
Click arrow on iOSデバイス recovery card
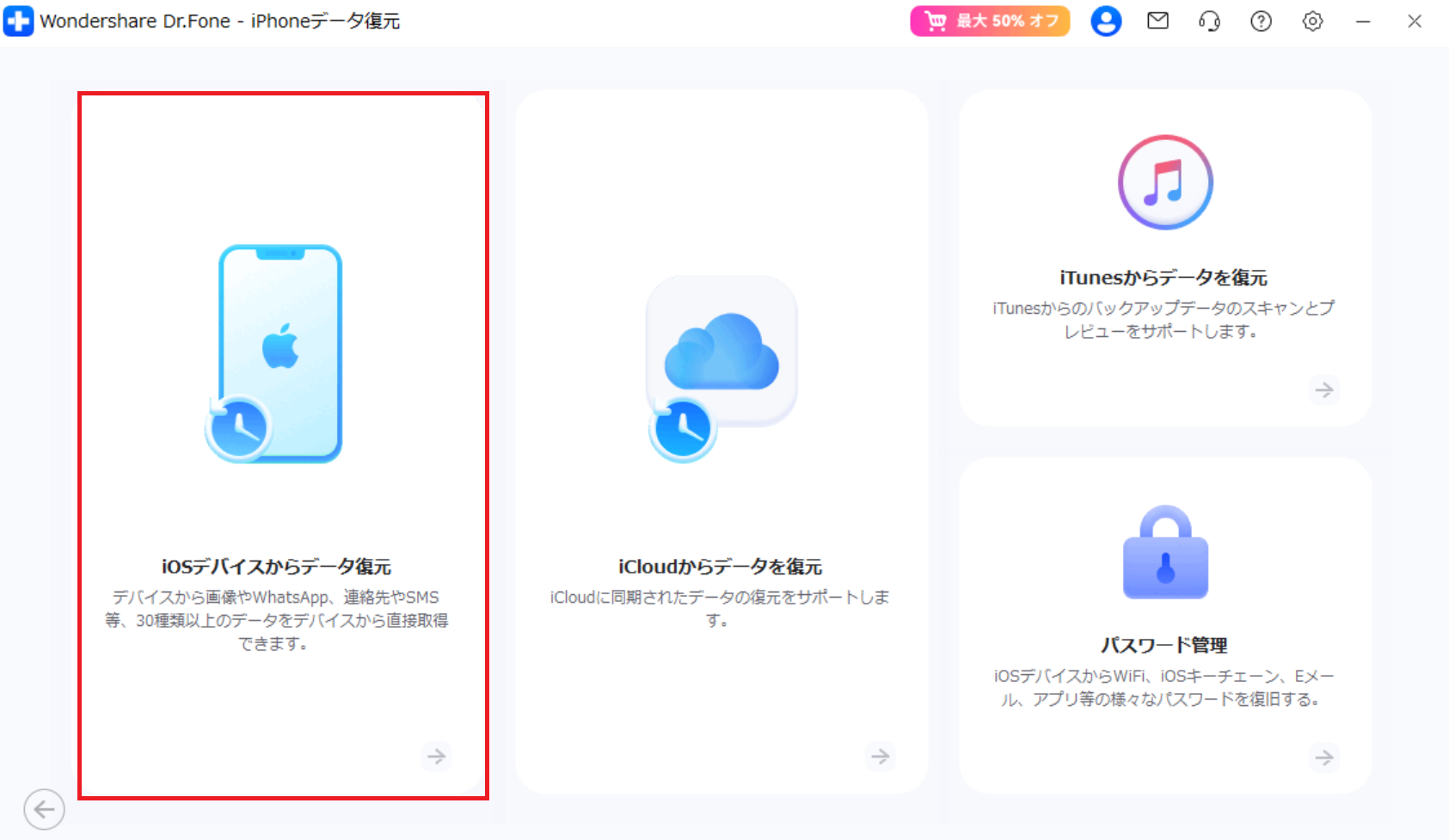point(437,757)
